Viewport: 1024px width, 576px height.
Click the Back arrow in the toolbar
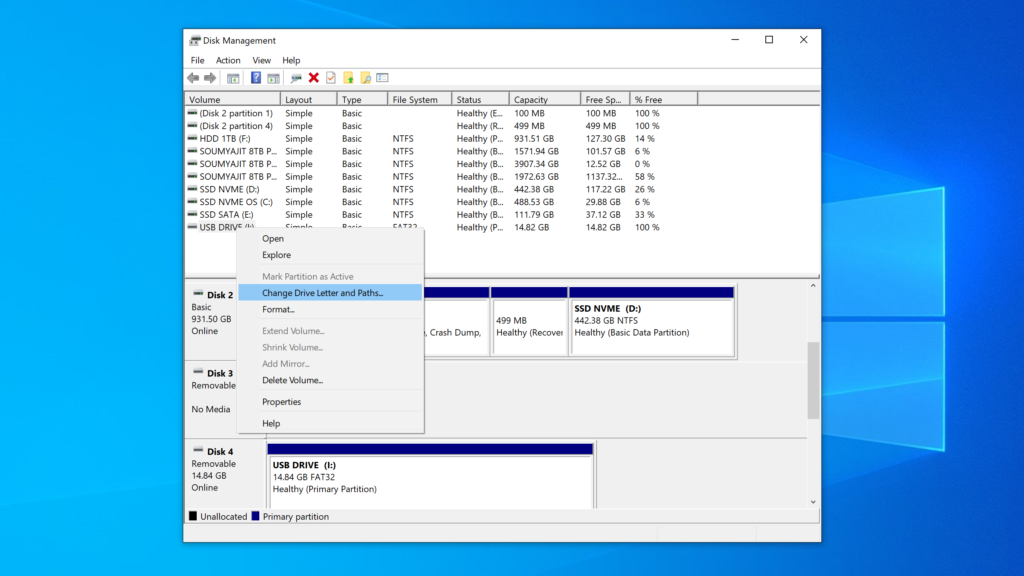point(193,78)
